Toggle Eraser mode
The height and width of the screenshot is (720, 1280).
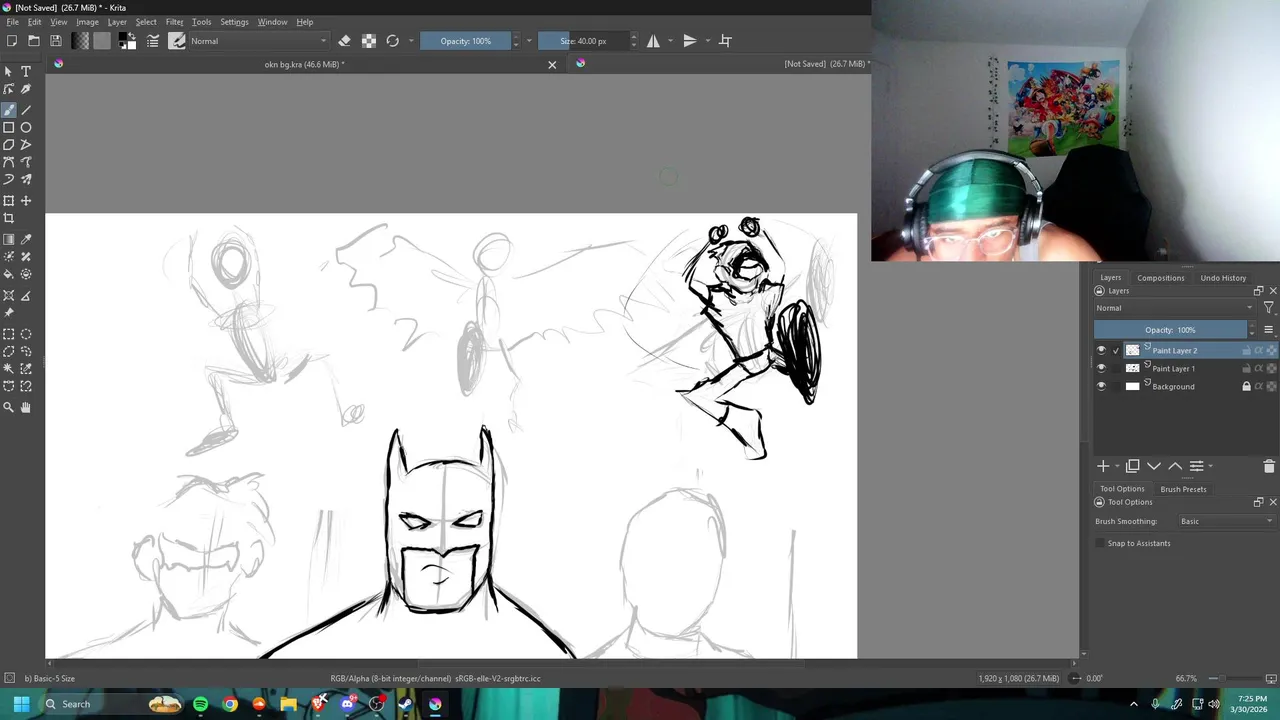coord(345,41)
